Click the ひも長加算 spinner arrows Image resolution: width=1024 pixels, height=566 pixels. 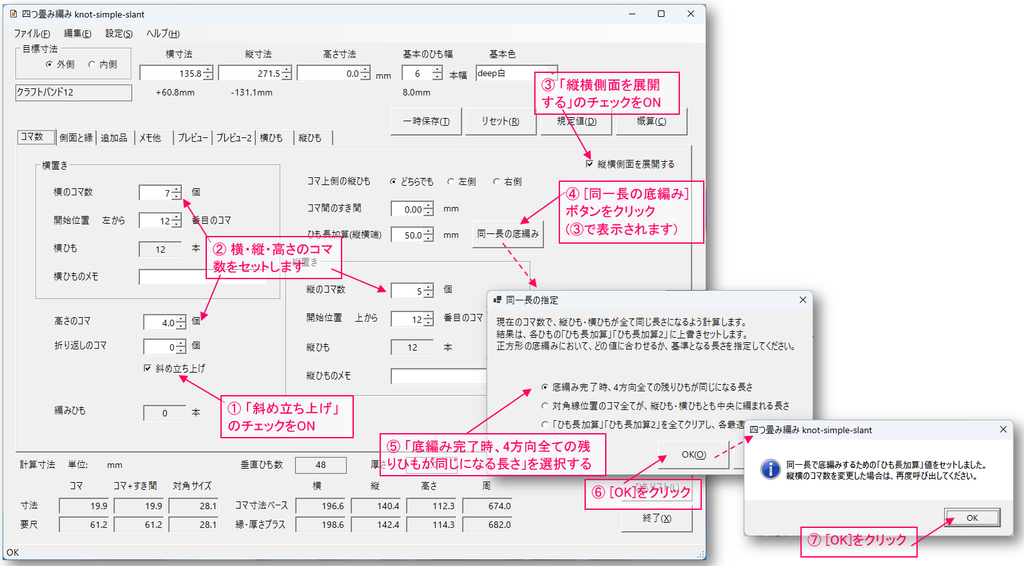pos(428,234)
